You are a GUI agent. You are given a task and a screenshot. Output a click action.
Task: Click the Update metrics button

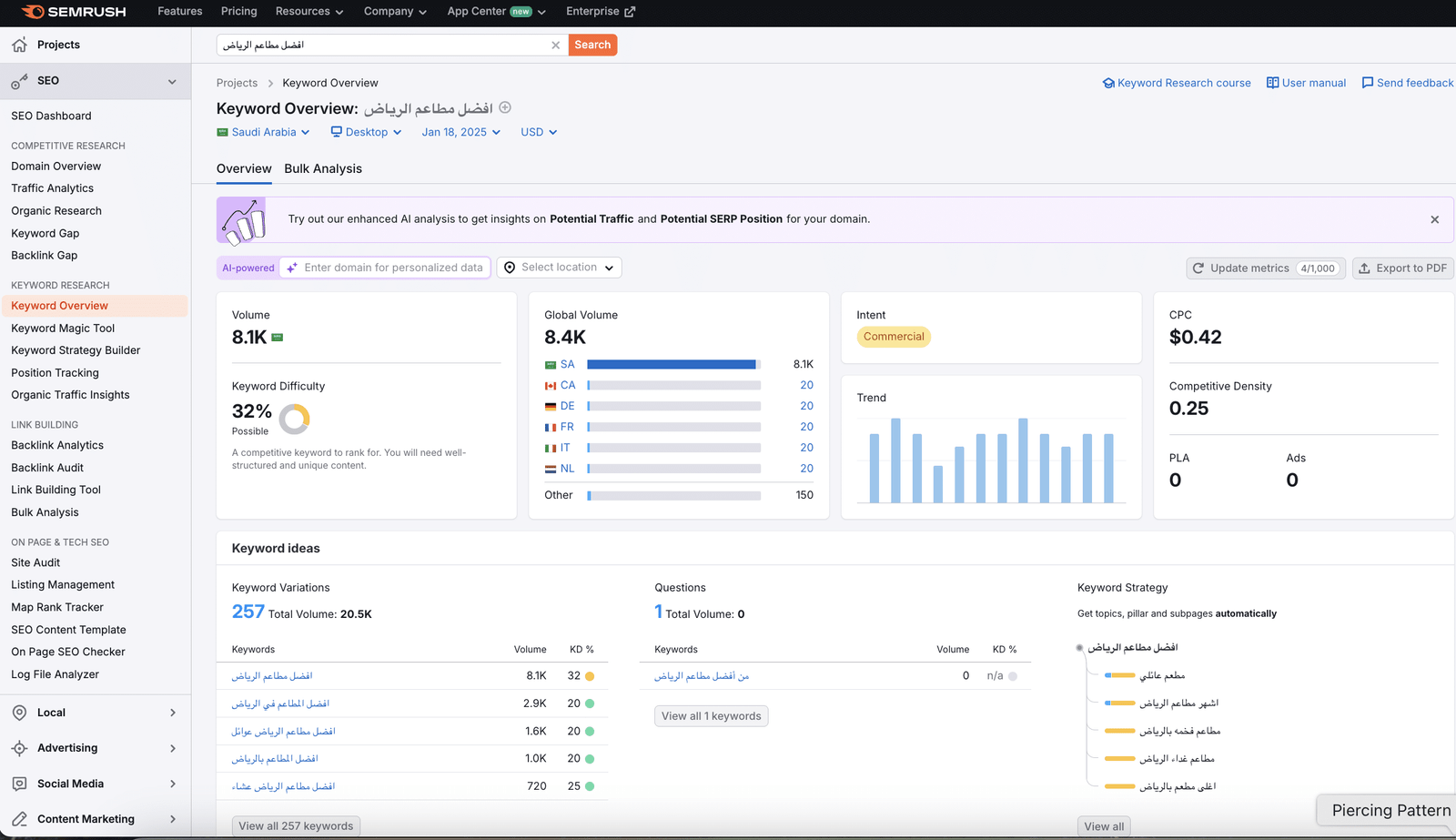(1266, 268)
